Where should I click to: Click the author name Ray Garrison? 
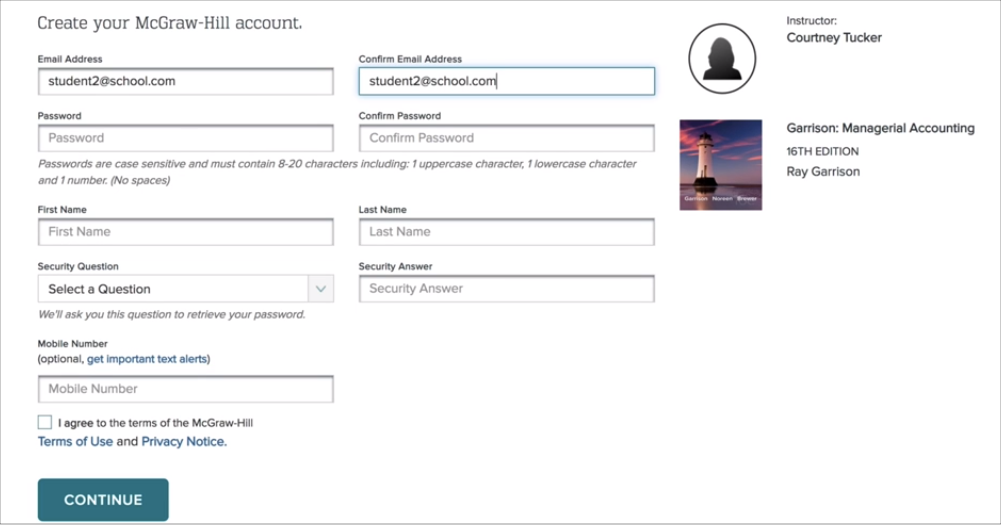823,172
